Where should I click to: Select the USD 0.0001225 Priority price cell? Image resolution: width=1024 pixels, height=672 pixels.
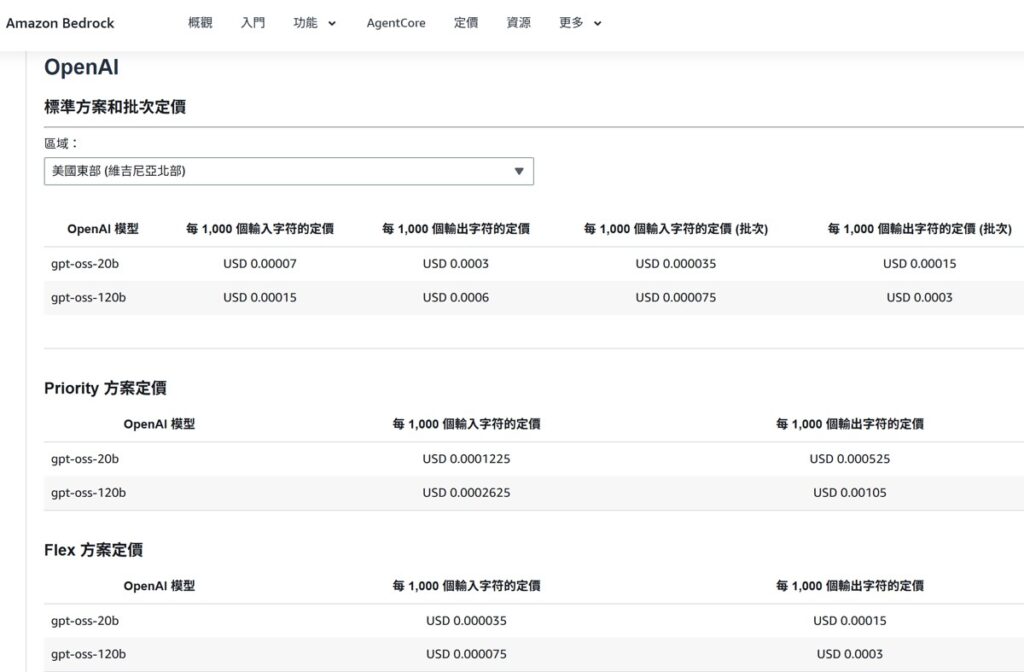466,459
